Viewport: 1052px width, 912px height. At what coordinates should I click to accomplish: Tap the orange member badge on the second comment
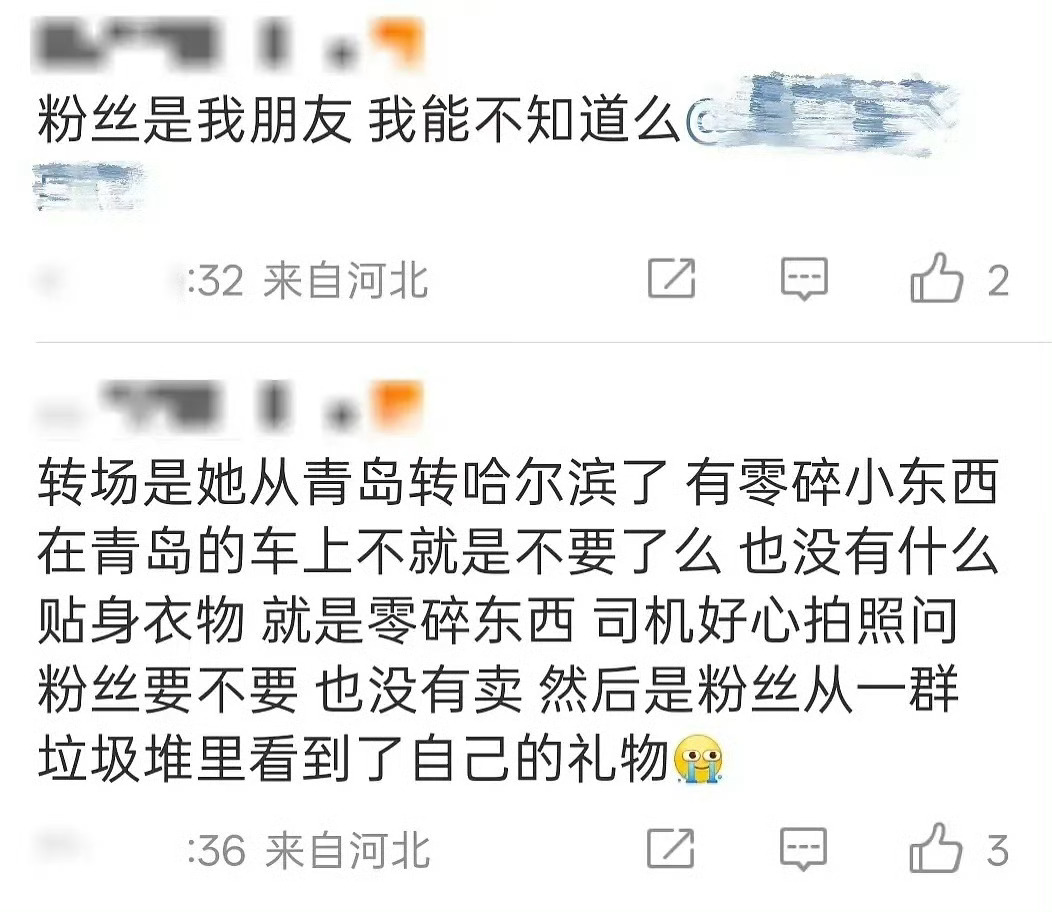click(398, 403)
